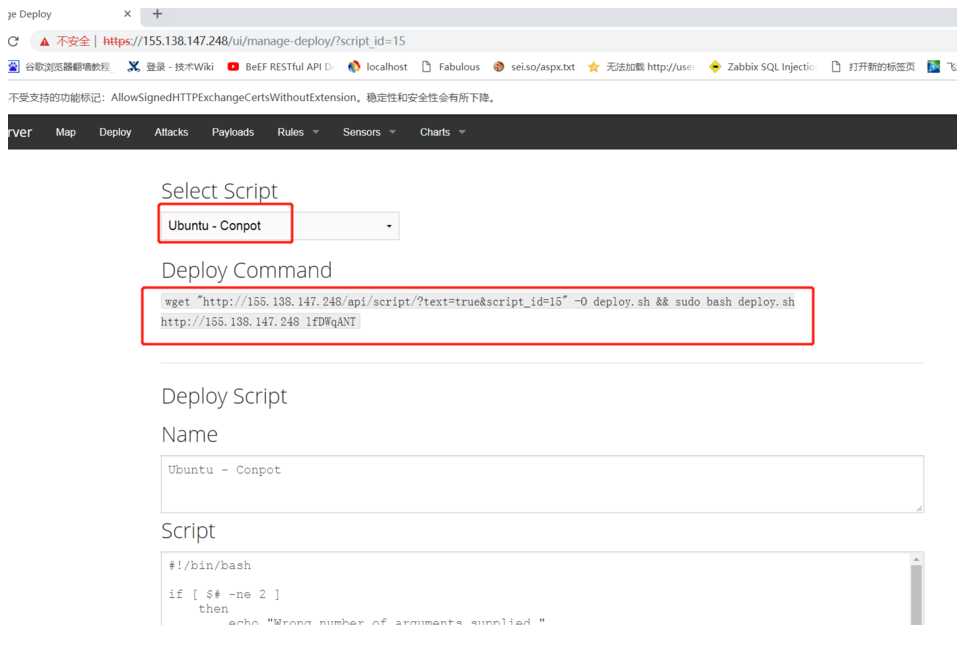Image resolution: width=966 pixels, height=645 pixels.
Task: Click the Confluence X bookmark icon
Action: click(x=133, y=67)
